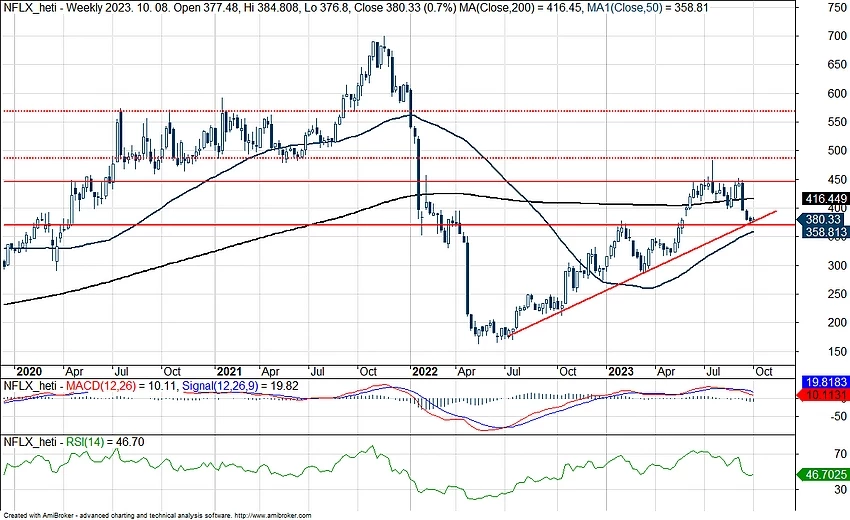Select the red 10.1131 MACD value tag
Screen dimensions: 850x520
tap(822, 395)
